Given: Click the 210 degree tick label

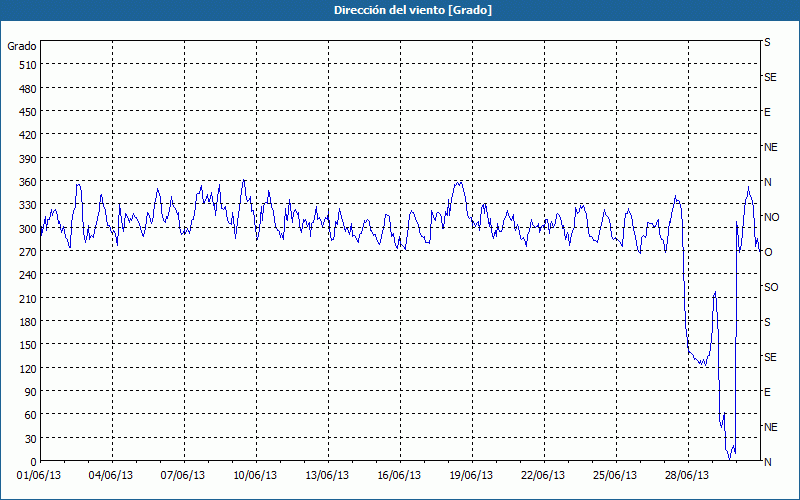Looking at the screenshot, I should [x=28, y=298].
